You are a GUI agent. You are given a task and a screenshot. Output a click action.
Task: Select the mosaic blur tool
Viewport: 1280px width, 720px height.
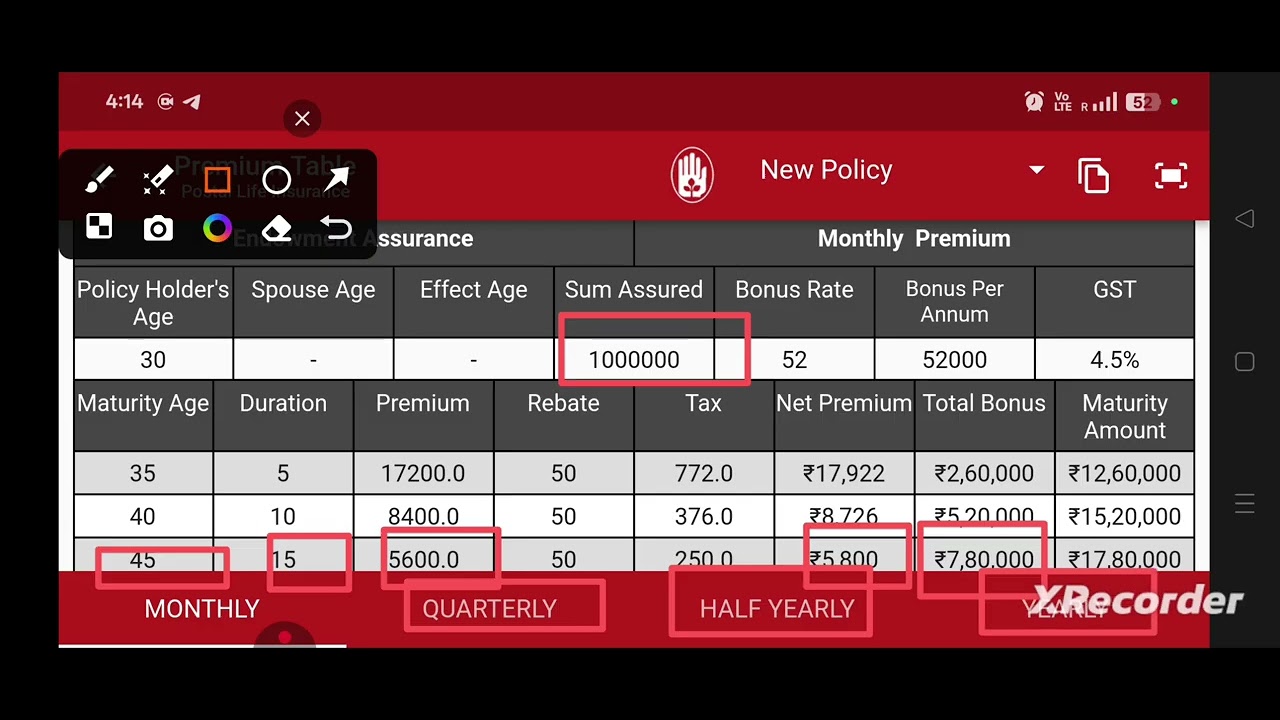point(99,228)
